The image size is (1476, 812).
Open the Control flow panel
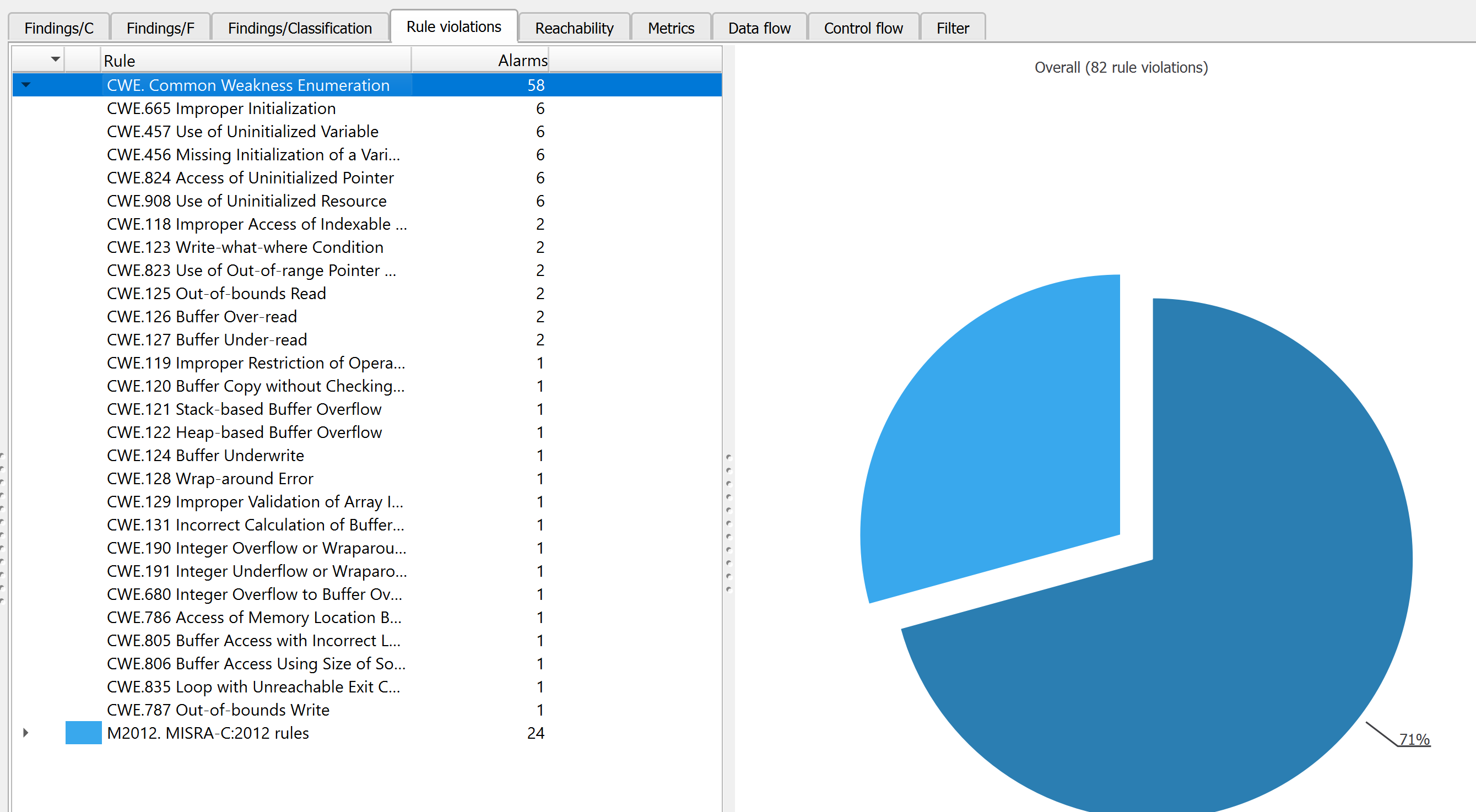tap(862, 27)
